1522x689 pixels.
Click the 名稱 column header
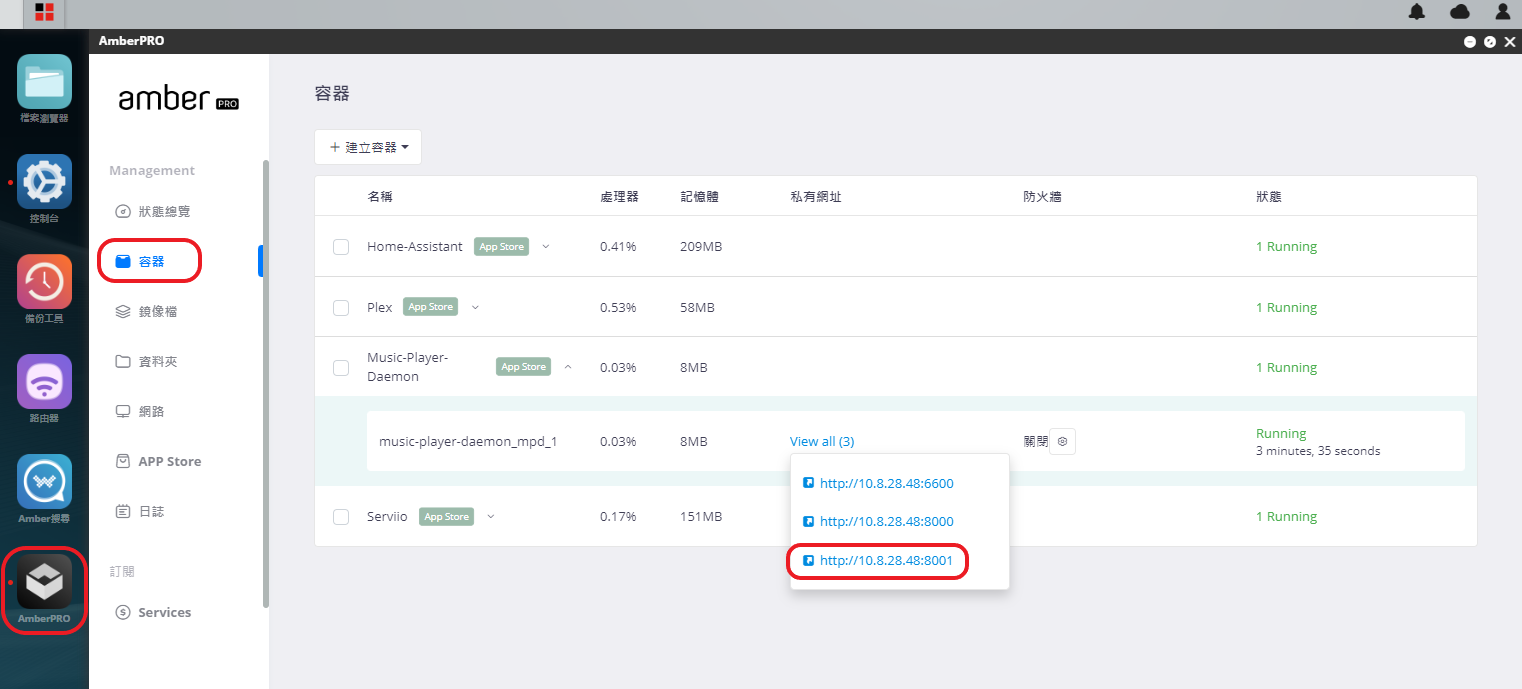[x=380, y=197]
